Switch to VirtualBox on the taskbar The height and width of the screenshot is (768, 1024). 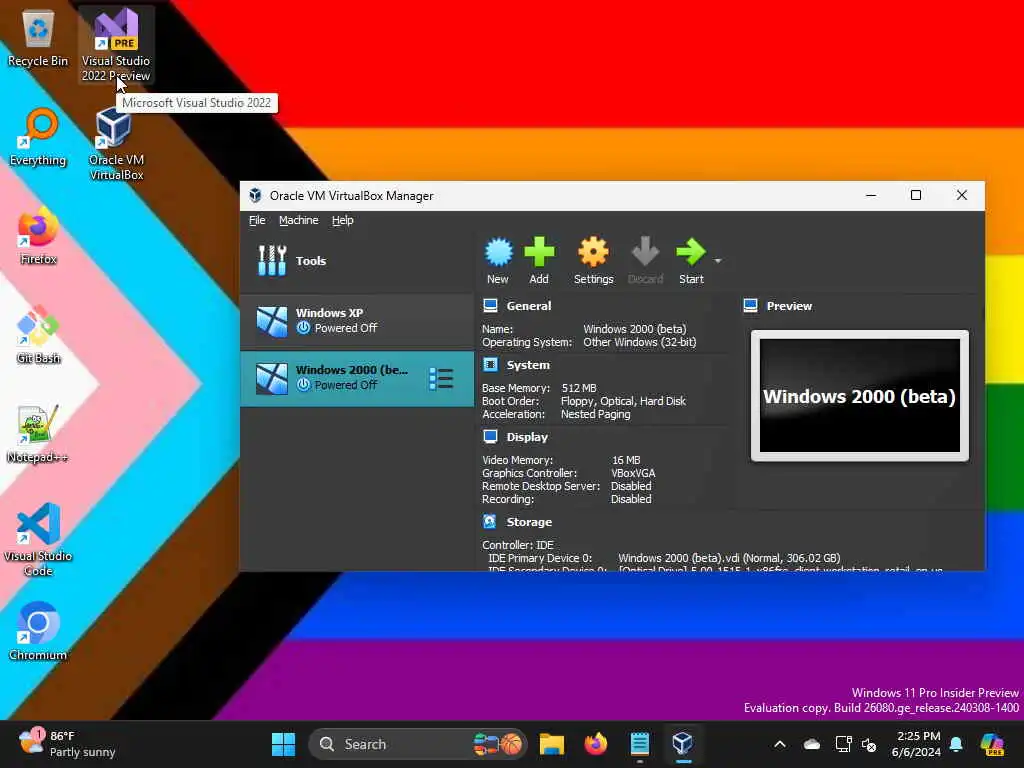683,744
